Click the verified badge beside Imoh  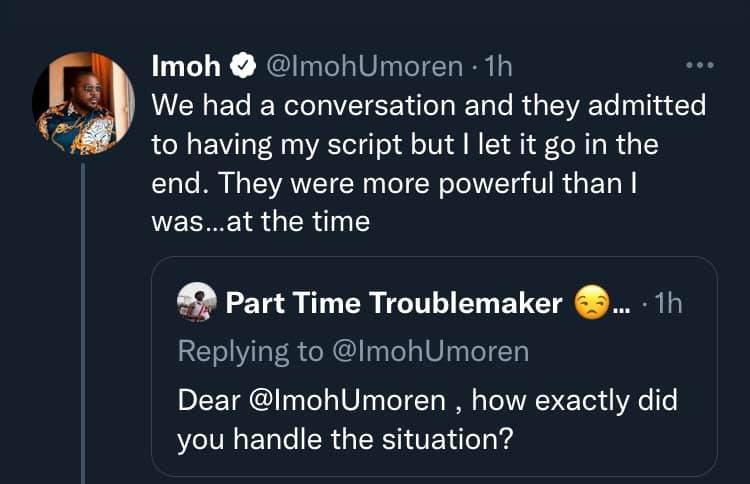pyautogui.click(x=242, y=68)
